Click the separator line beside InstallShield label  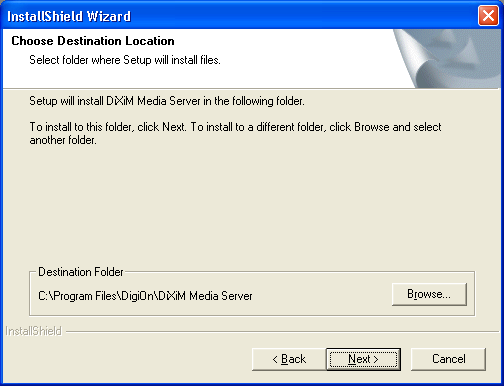(x=282, y=332)
